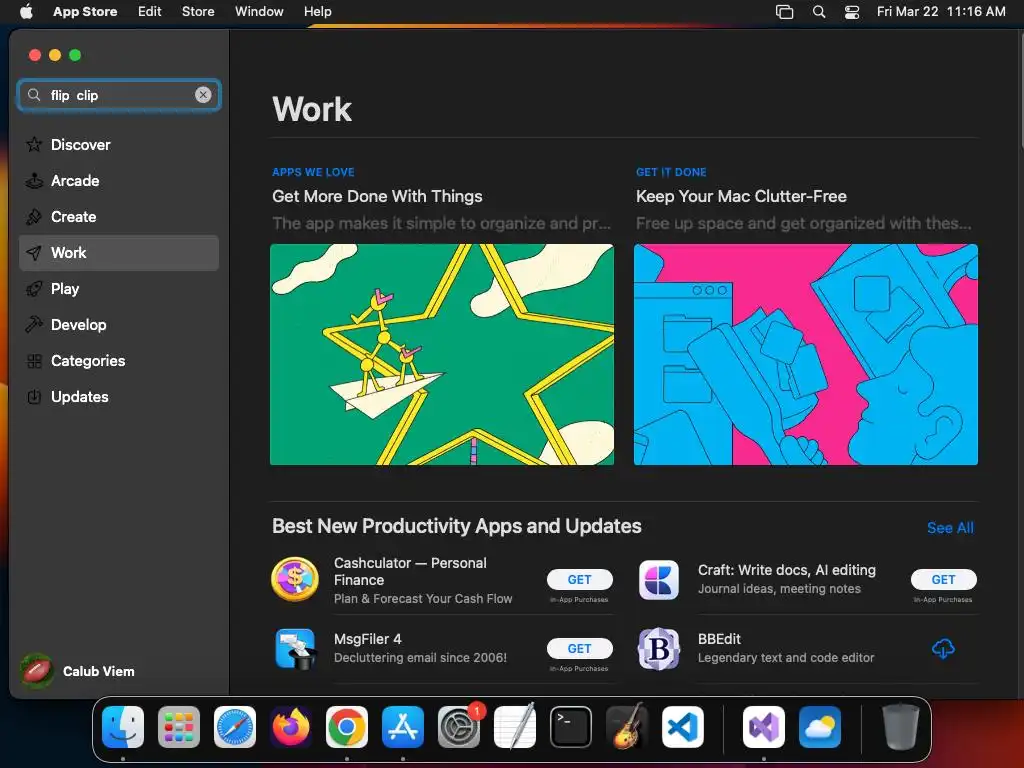Open the Cashculator — Personal Finance title
Image resolution: width=1024 pixels, height=768 pixels.
(x=409, y=571)
